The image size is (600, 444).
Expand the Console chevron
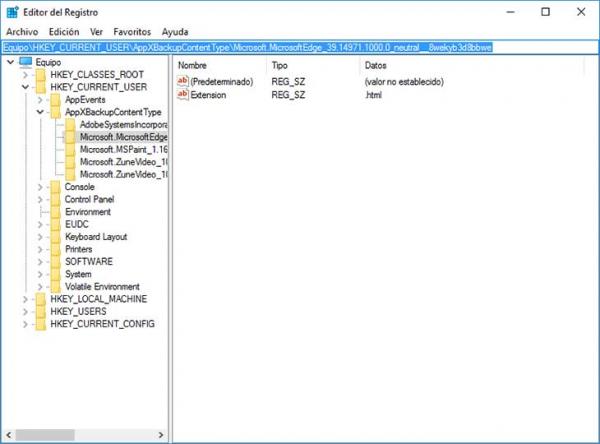(x=40, y=187)
